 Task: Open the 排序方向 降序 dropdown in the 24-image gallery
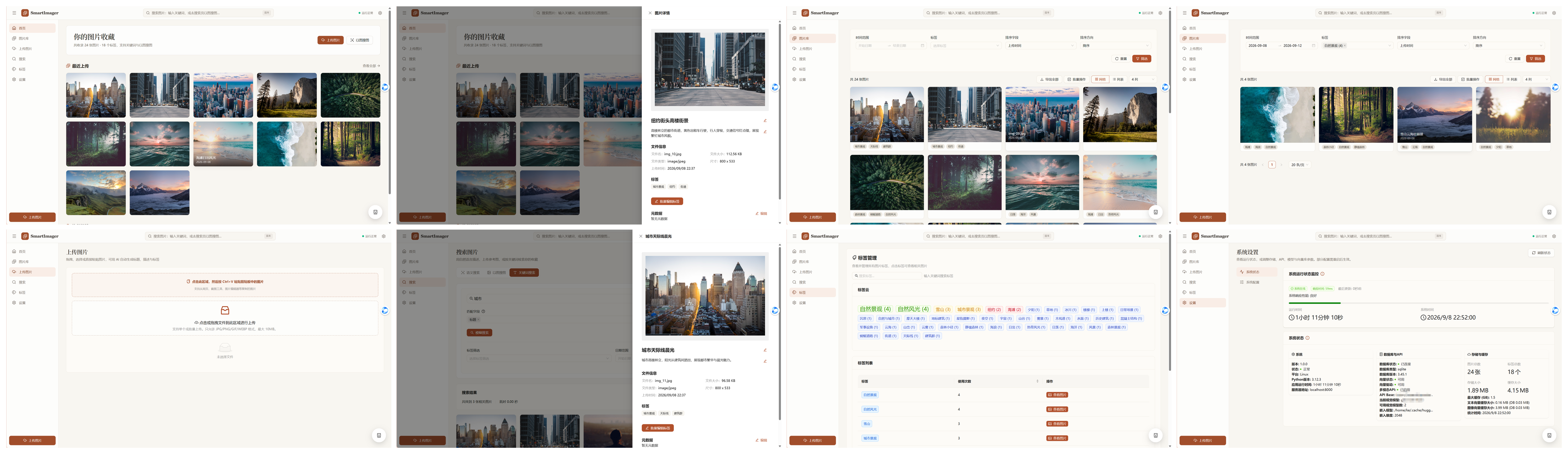pos(1115,46)
